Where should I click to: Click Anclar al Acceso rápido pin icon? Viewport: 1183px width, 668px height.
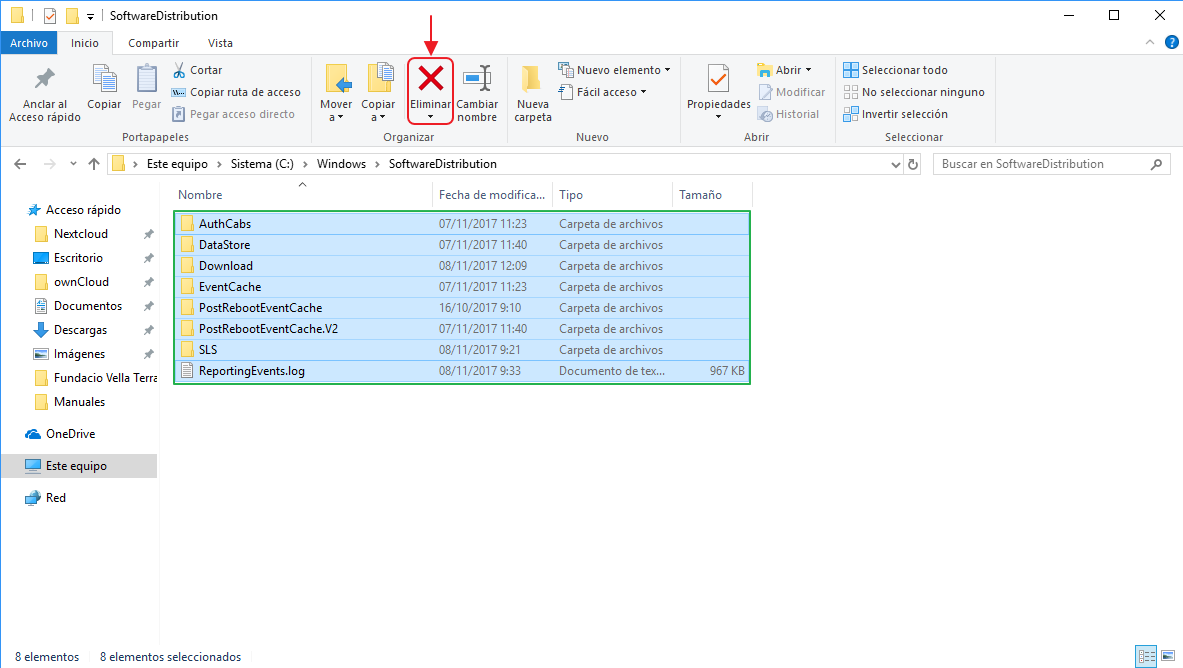pos(45,79)
